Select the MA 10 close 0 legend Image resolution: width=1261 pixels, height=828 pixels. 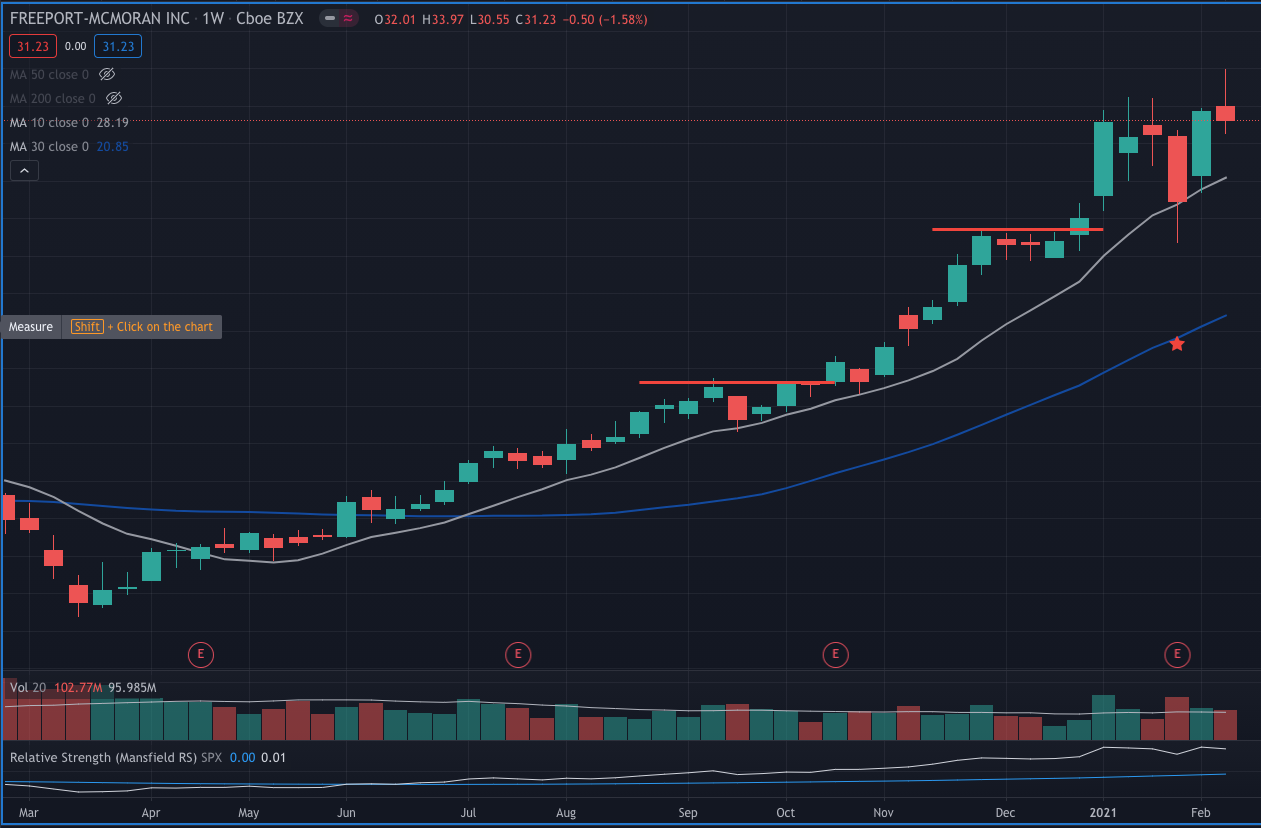coord(49,122)
